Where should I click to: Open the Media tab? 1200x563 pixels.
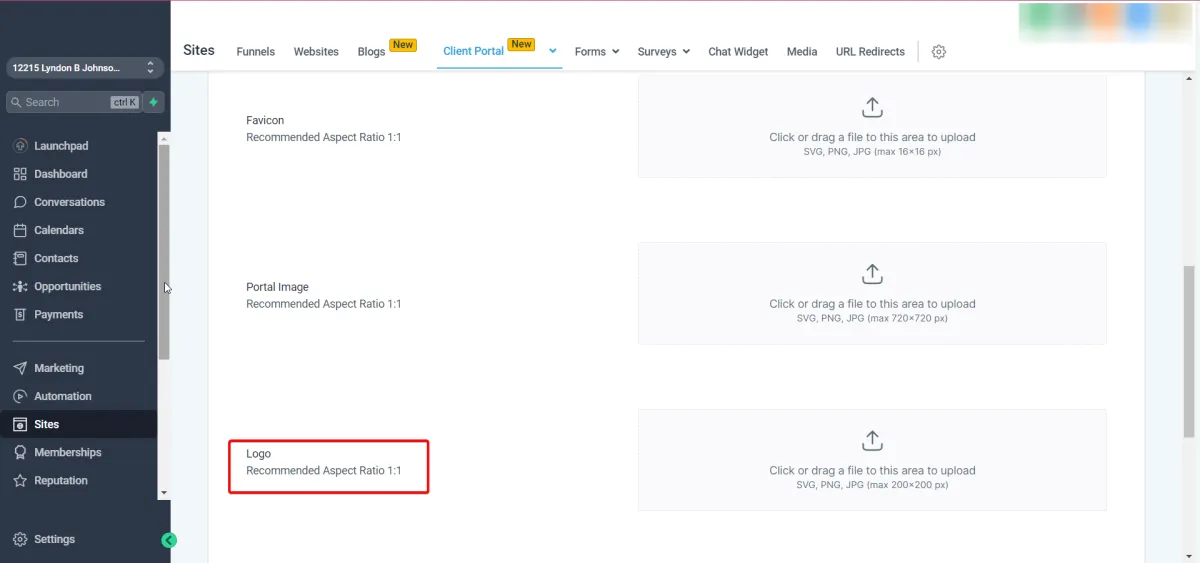802,52
